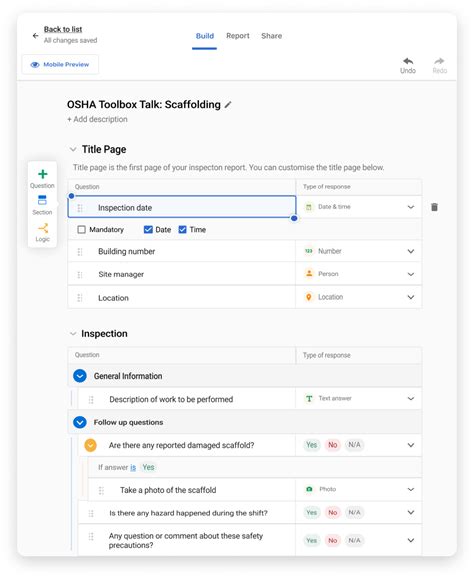Click the Logic icon in side panel
The width and height of the screenshot is (474, 577).
(43, 228)
